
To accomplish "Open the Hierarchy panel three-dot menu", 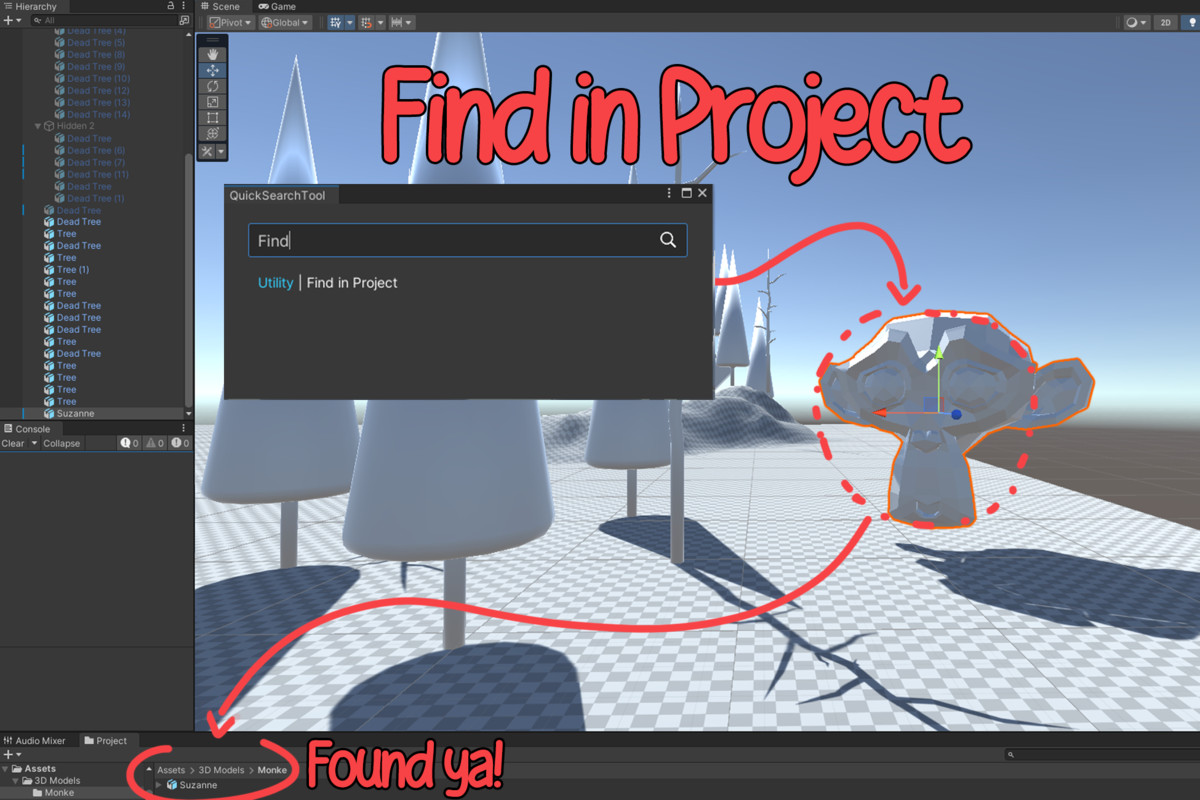I will pos(185,6).
